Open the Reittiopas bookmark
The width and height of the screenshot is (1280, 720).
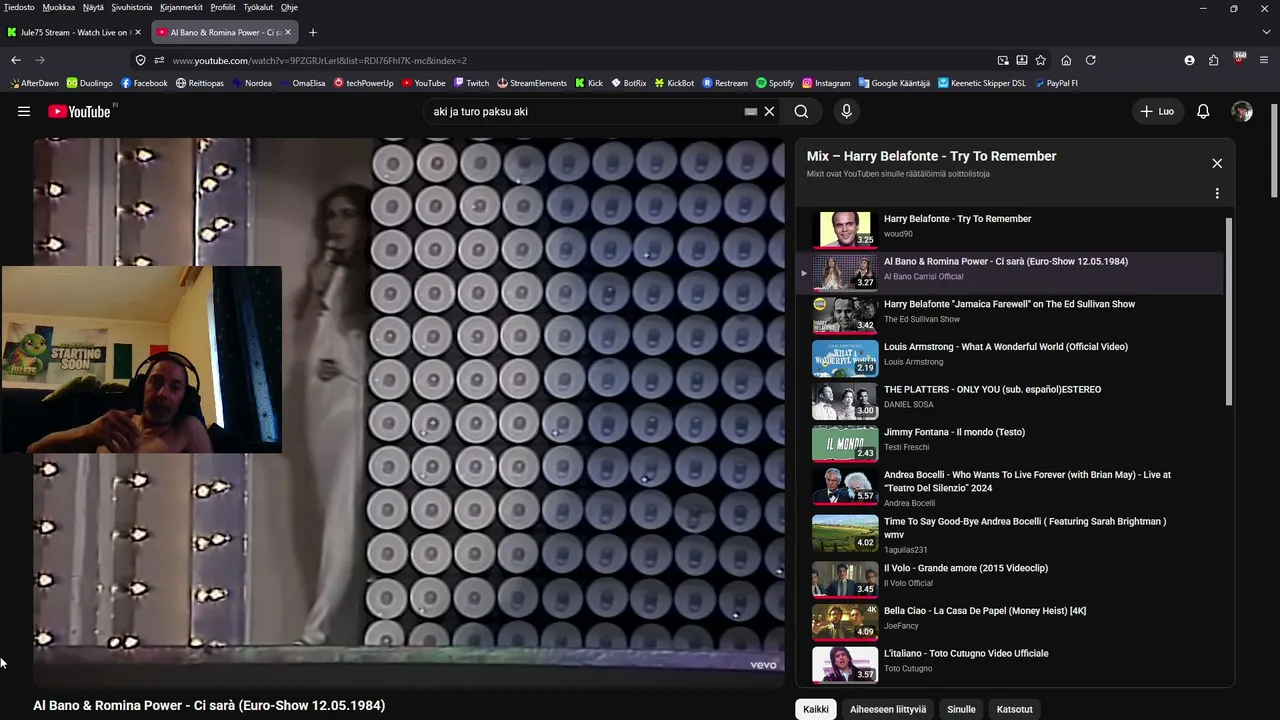pos(200,83)
